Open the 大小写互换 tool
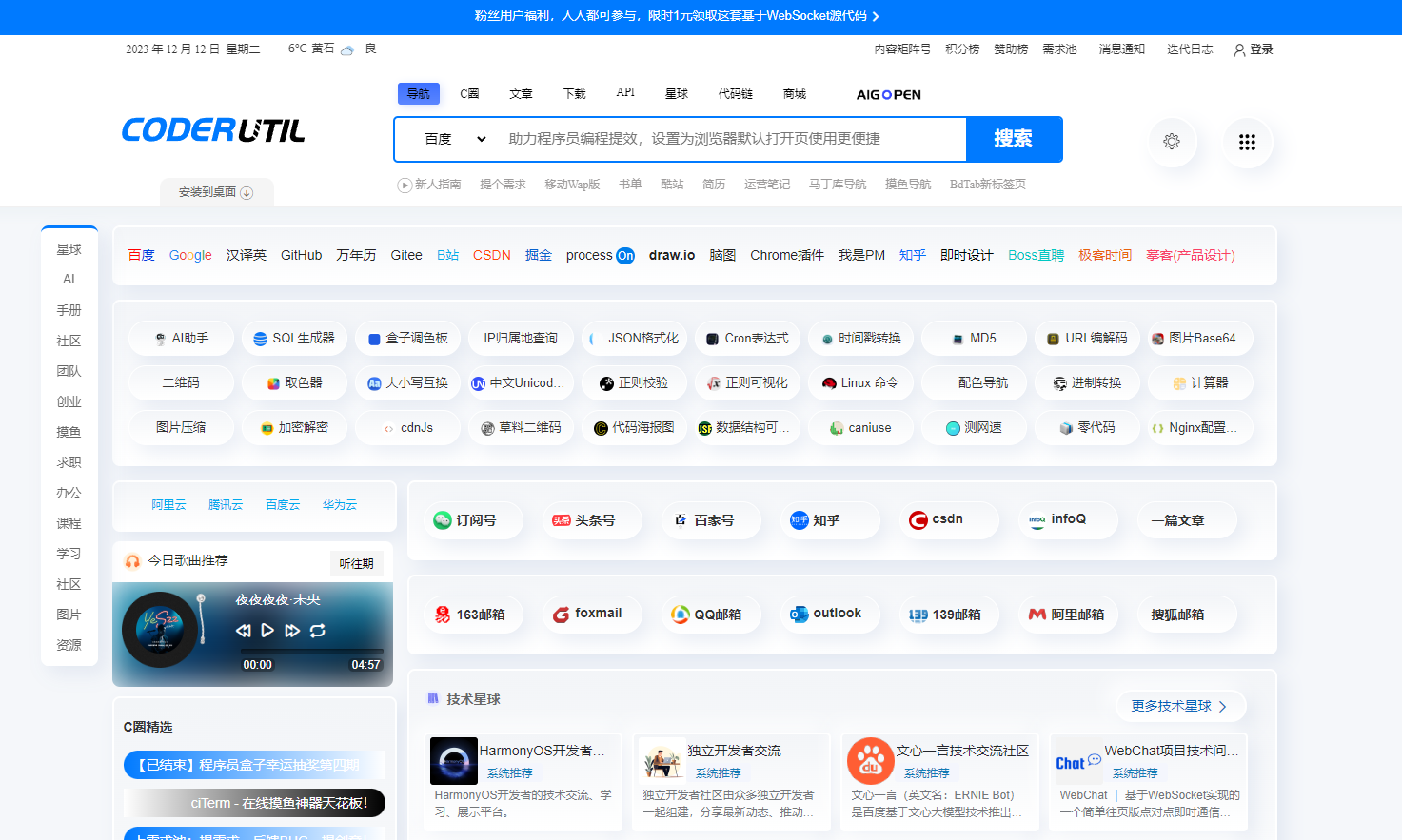 click(407, 383)
